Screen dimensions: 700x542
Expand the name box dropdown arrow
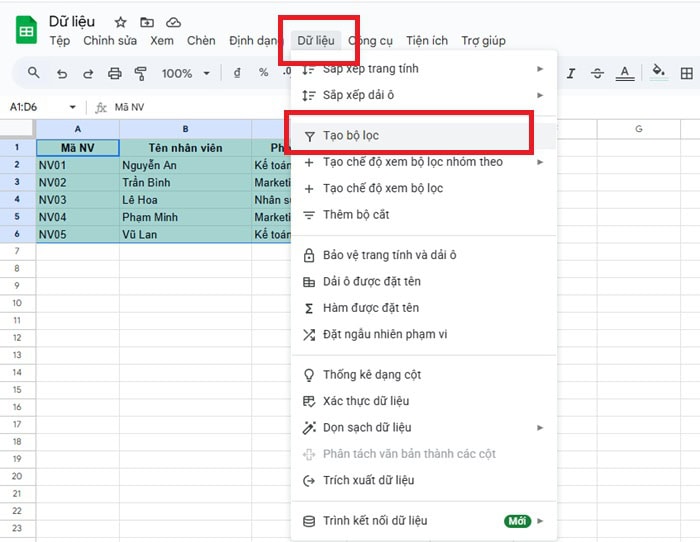pos(73,107)
